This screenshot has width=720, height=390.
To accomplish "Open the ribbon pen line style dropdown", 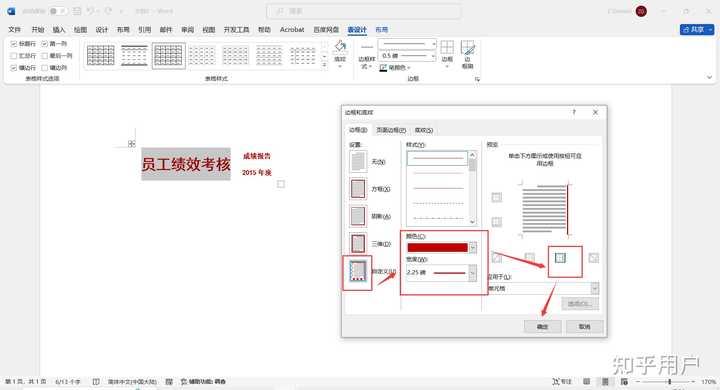I will click(x=433, y=44).
